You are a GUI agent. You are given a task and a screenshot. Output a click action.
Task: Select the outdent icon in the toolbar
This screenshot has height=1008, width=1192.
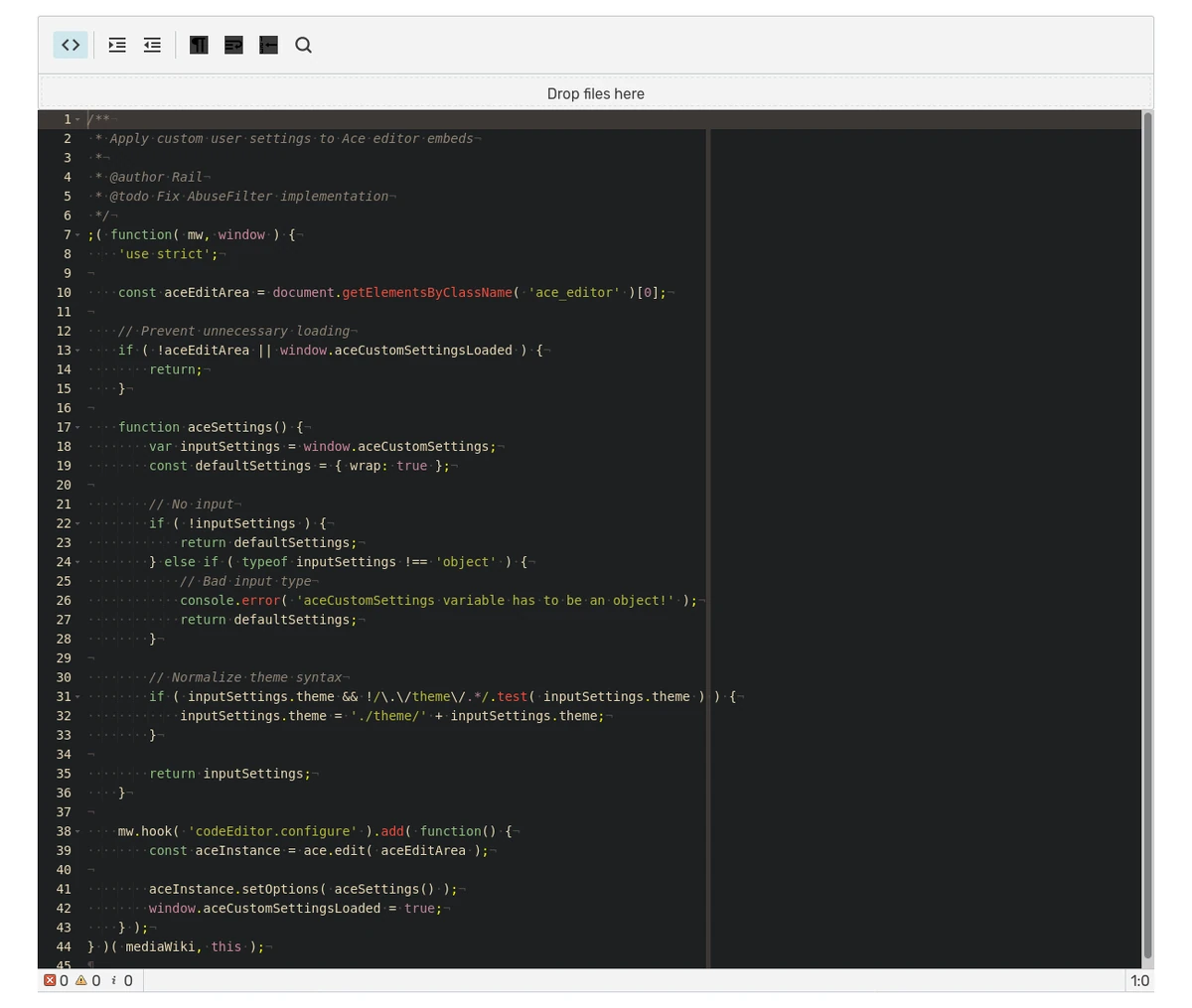(152, 45)
